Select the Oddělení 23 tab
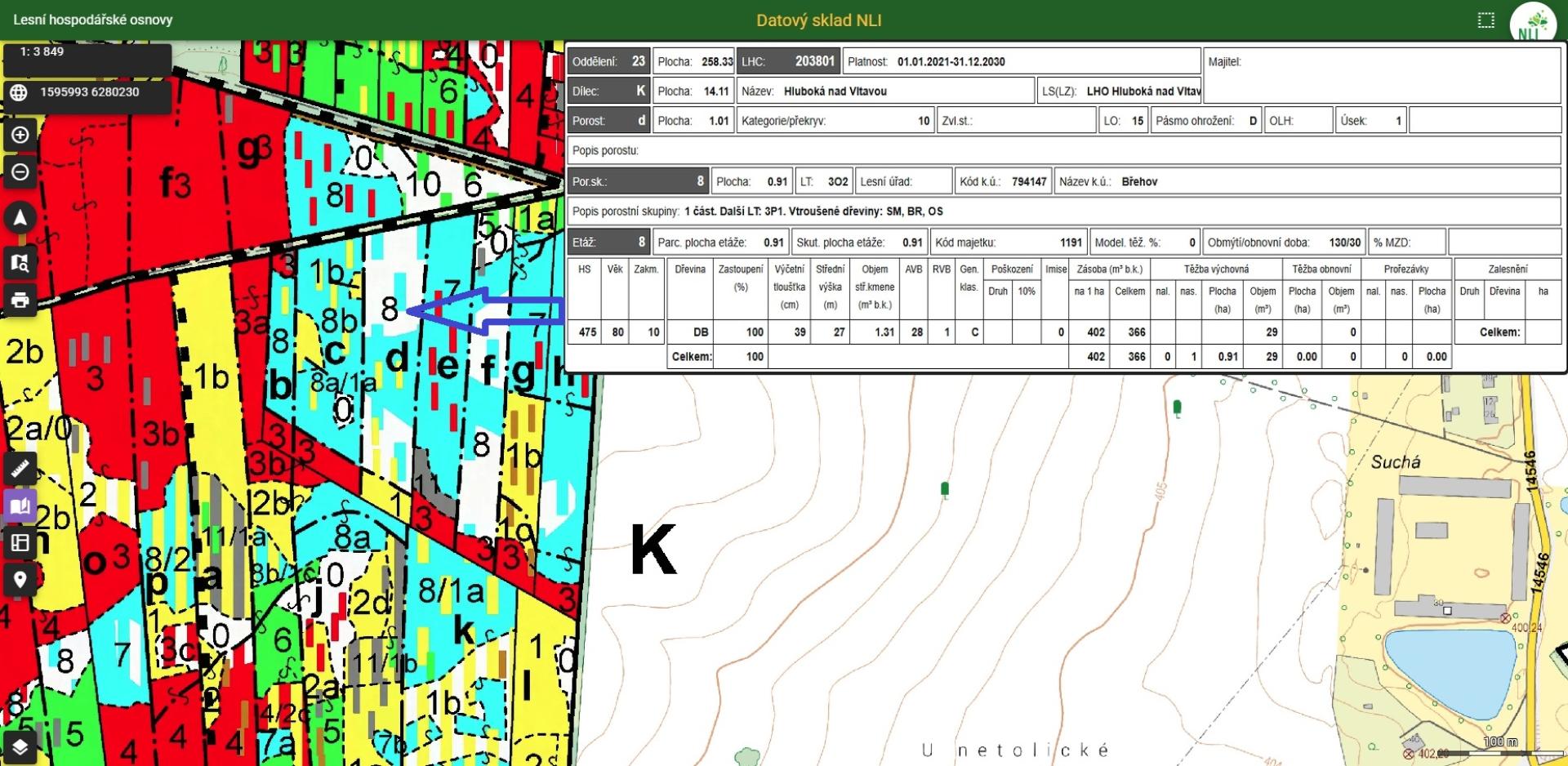This screenshot has height=766, width=1568. coord(608,61)
